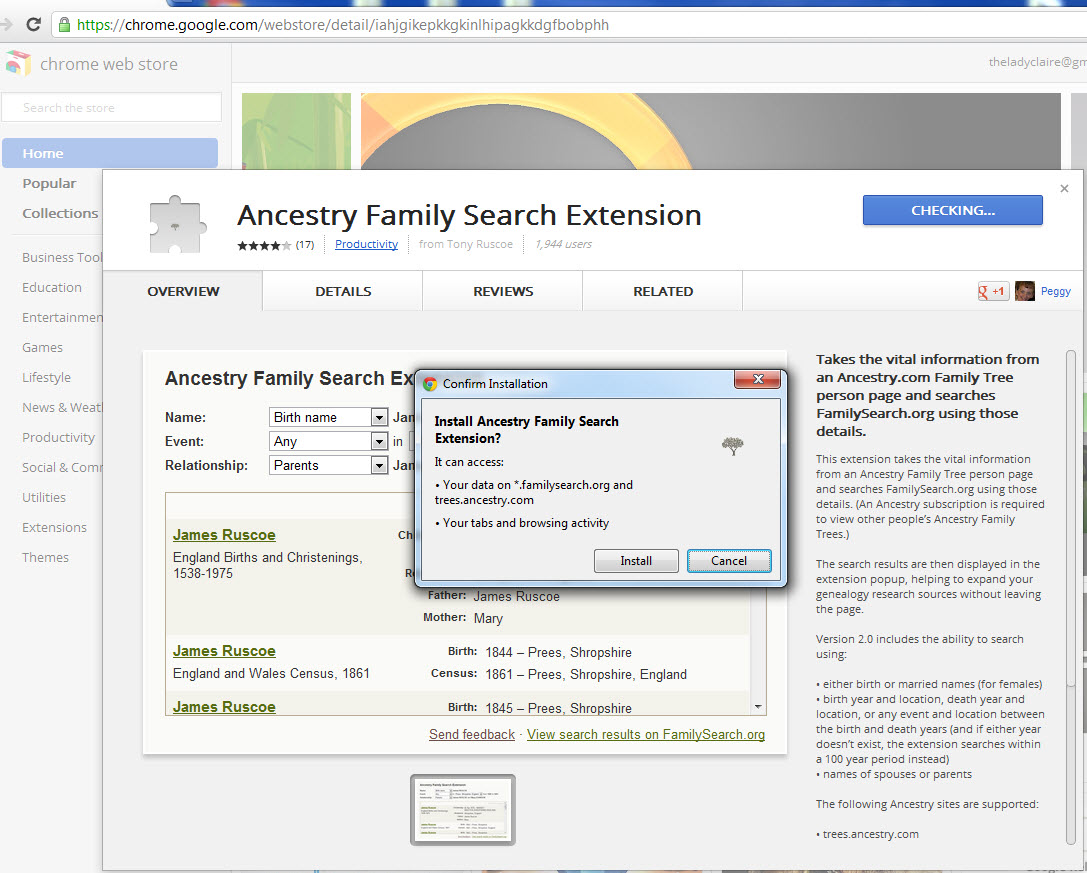Click the Google +1 button
The width and height of the screenshot is (1087, 873).
[992, 290]
